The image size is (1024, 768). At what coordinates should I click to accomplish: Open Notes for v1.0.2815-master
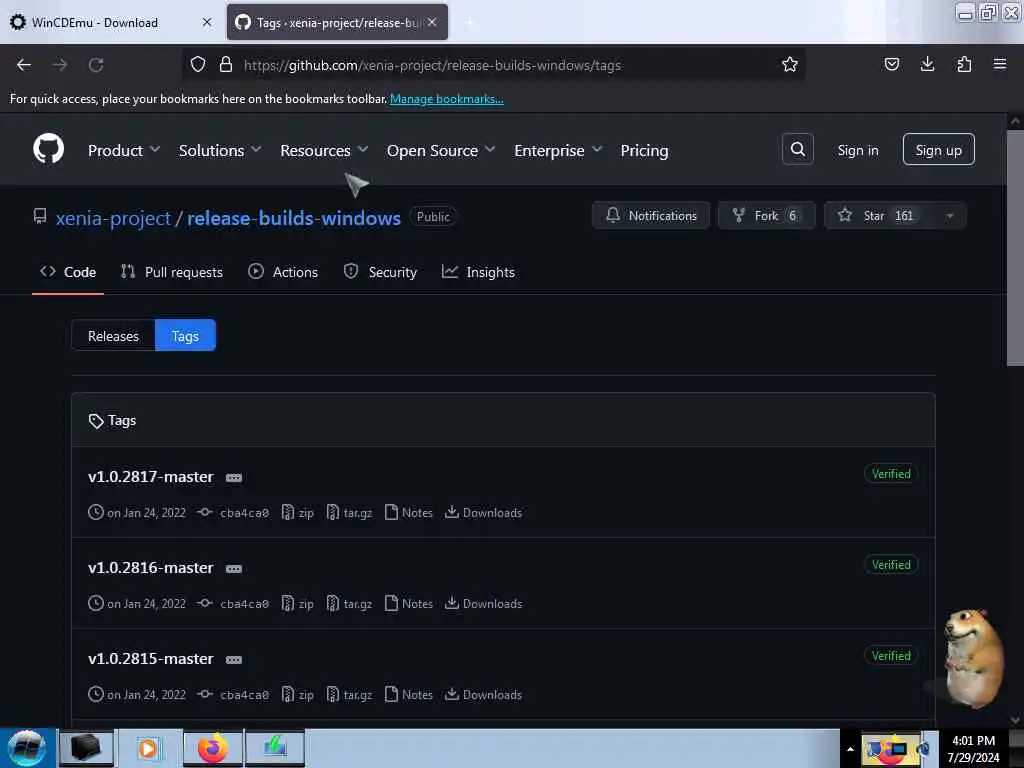pos(409,694)
